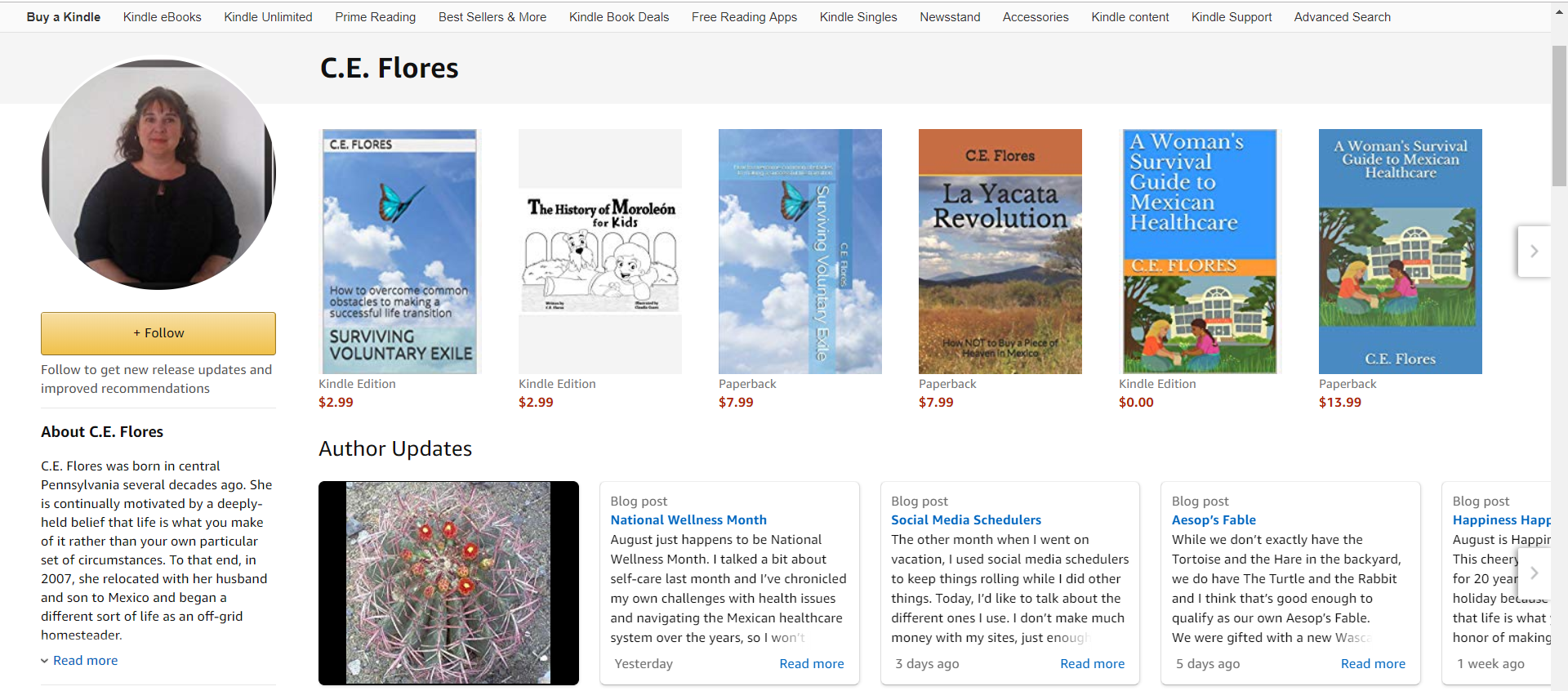Click the page vertical scrollbar
This screenshot has width=1568, height=691.
click(1559, 114)
